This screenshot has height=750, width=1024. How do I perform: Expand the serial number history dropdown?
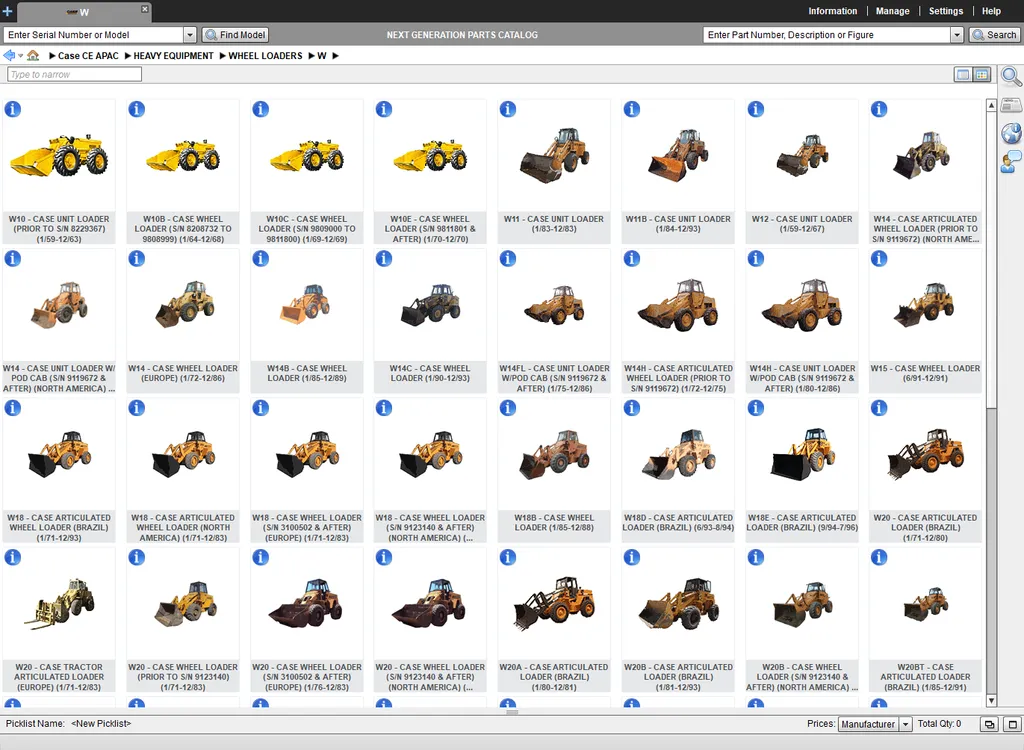[190, 35]
